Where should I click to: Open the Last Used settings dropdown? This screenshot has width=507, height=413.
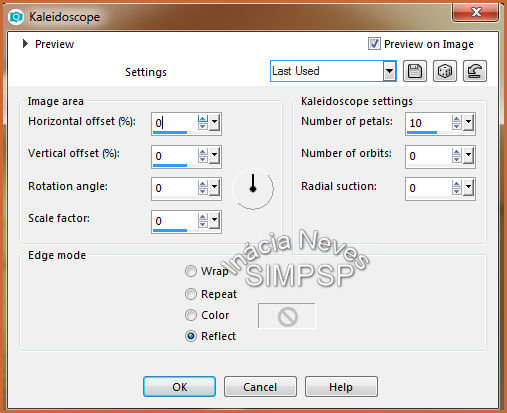click(389, 71)
